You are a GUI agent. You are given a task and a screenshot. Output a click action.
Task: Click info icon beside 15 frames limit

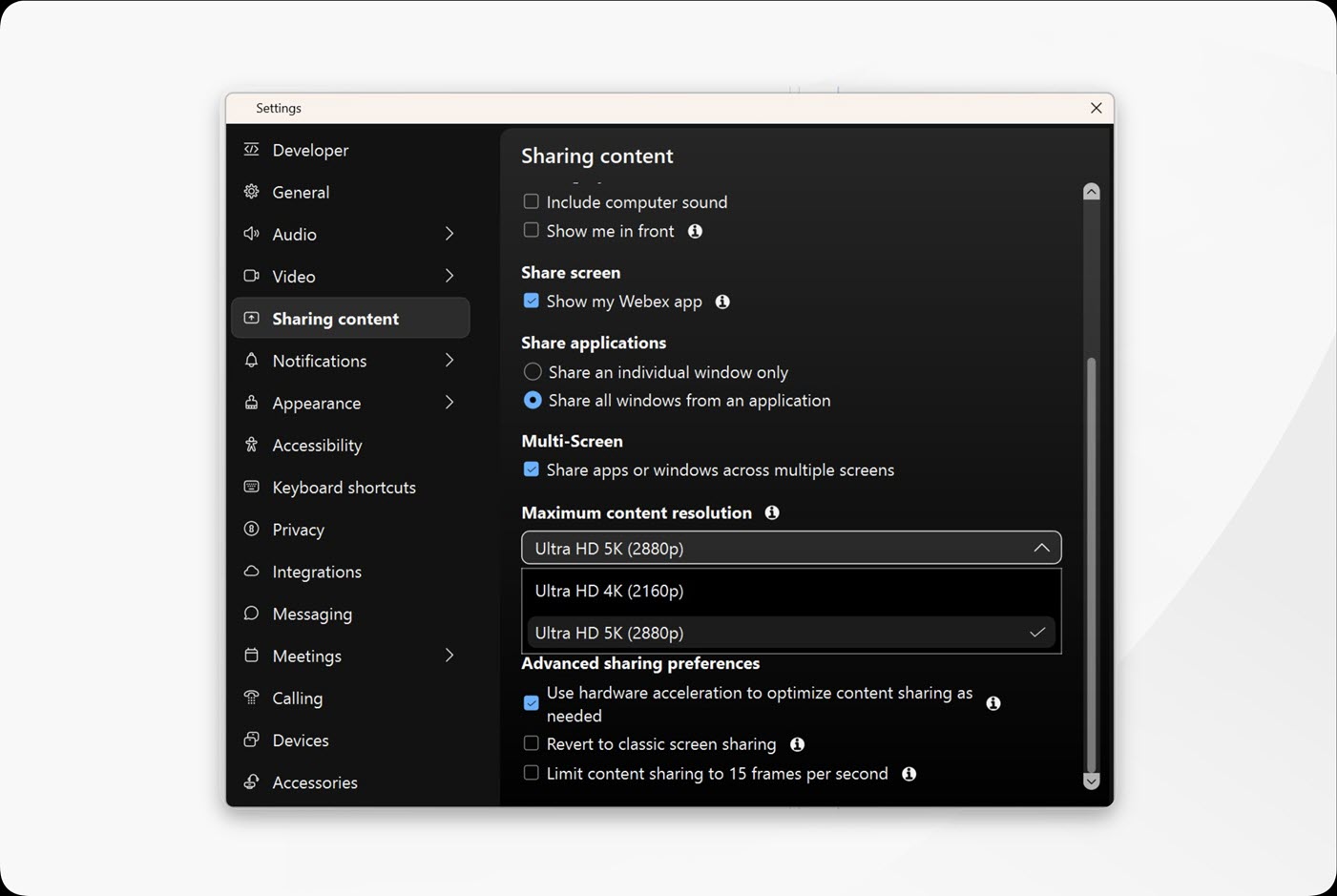point(909,774)
